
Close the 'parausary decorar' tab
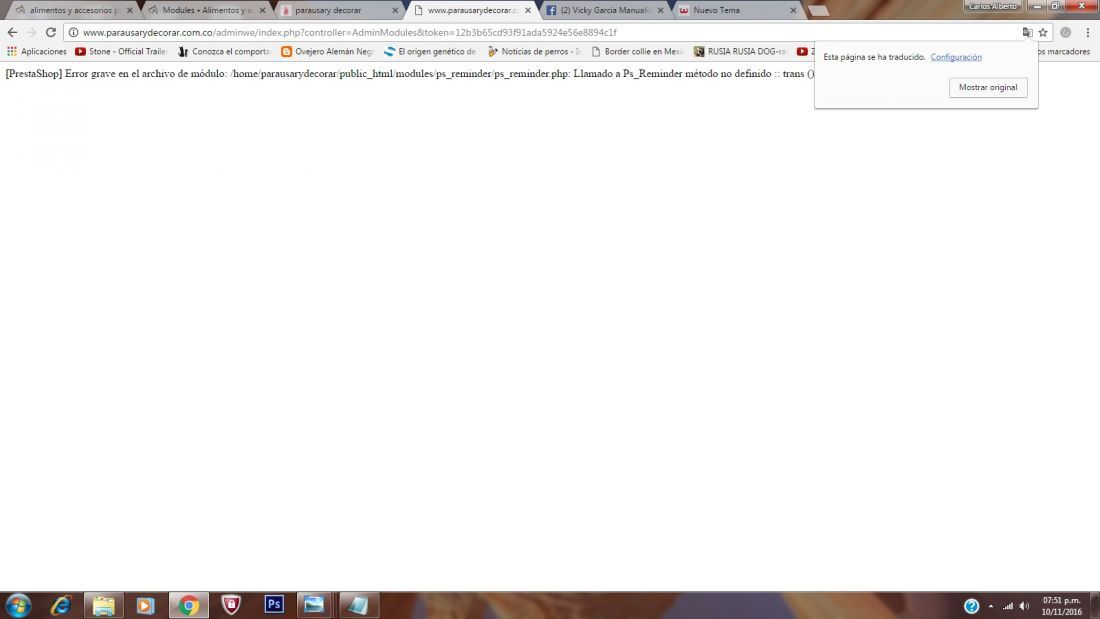(x=395, y=11)
